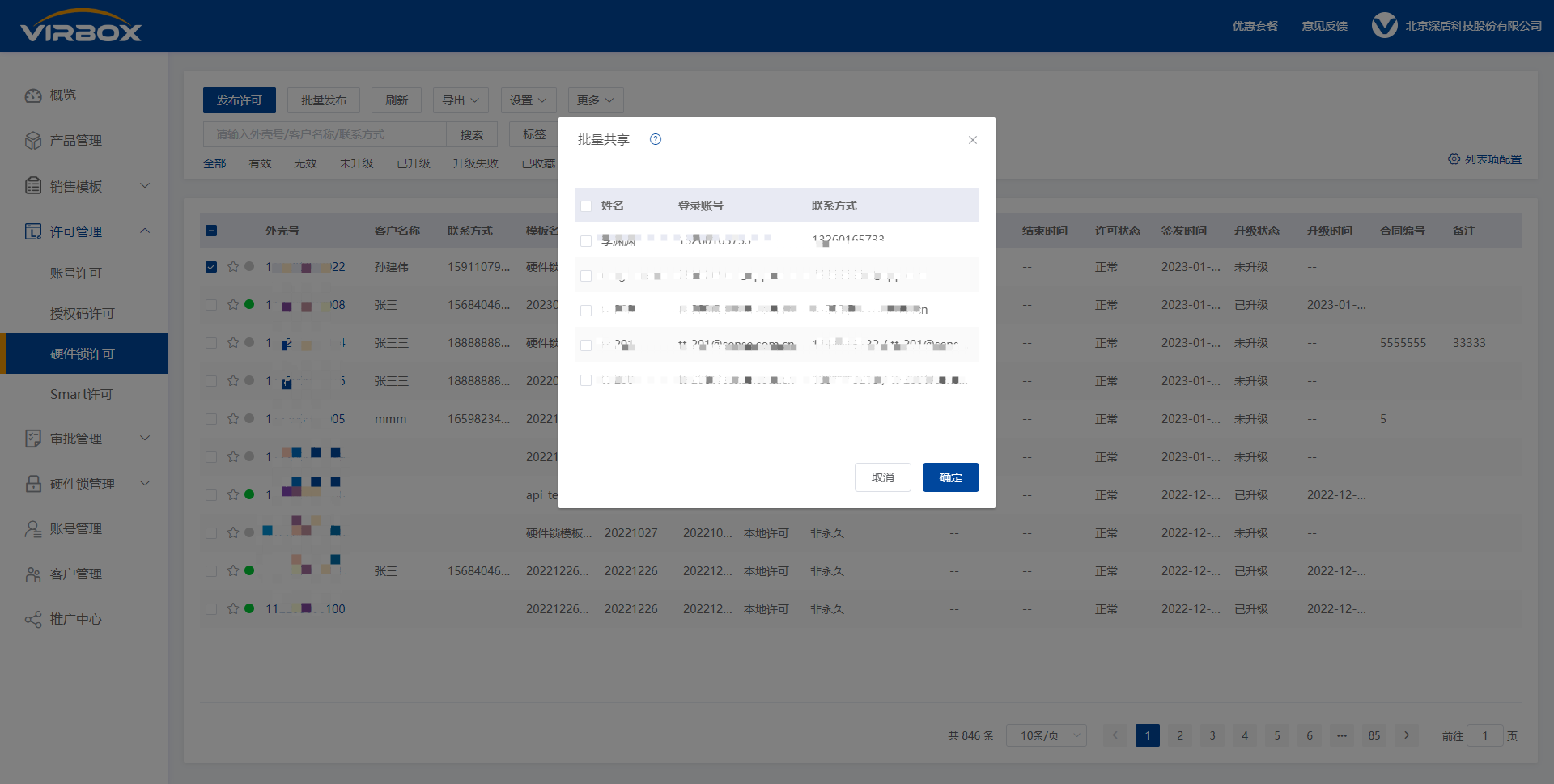
Task: Expand 审批管理 chevron in sidebar
Action: click(146, 438)
